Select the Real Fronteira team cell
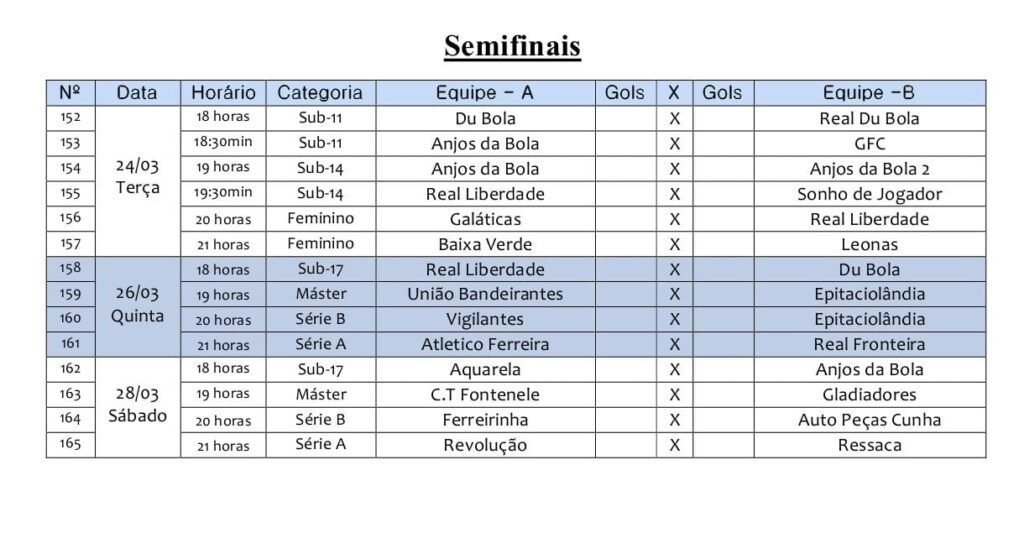The image size is (1024, 559). tap(869, 344)
